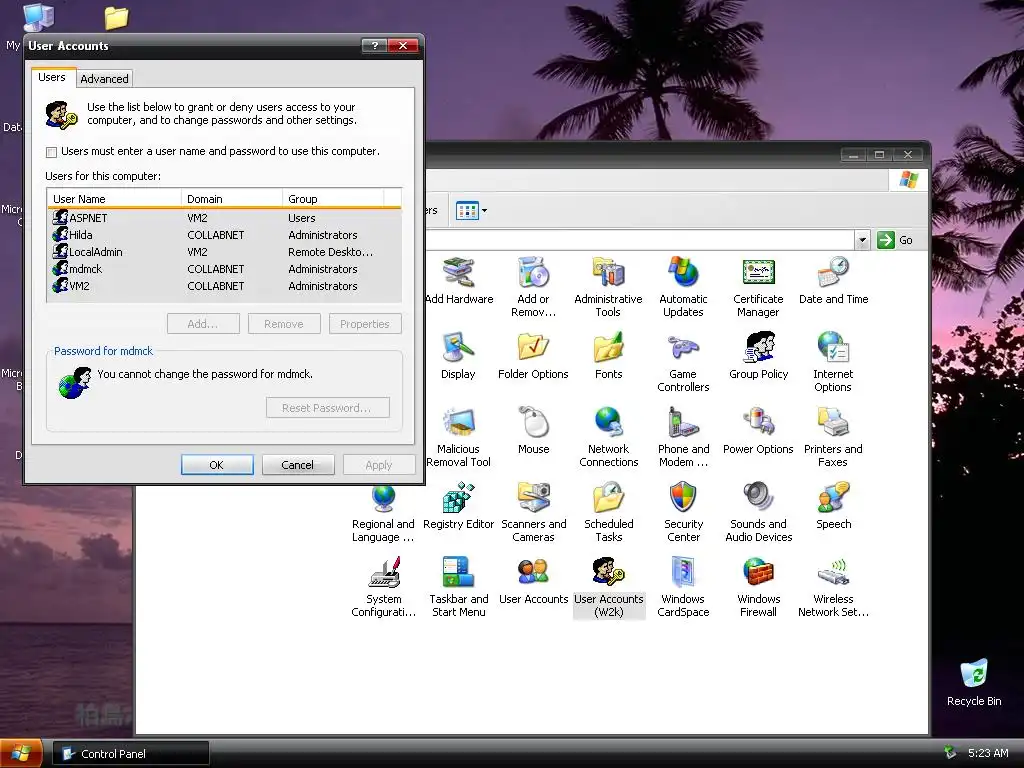1024x768 pixels.
Task: Click Control Panel taskbar button
Action: (x=131, y=754)
